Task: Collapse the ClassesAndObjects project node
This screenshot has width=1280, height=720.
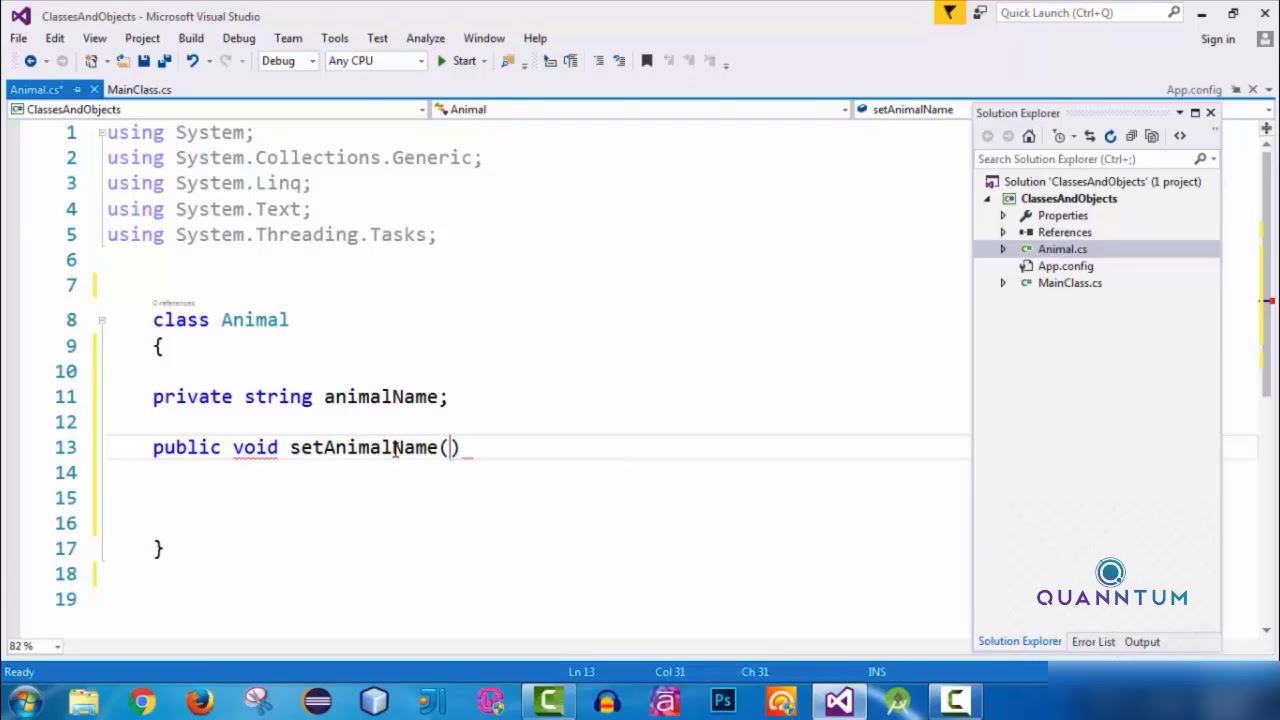Action: click(988, 199)
